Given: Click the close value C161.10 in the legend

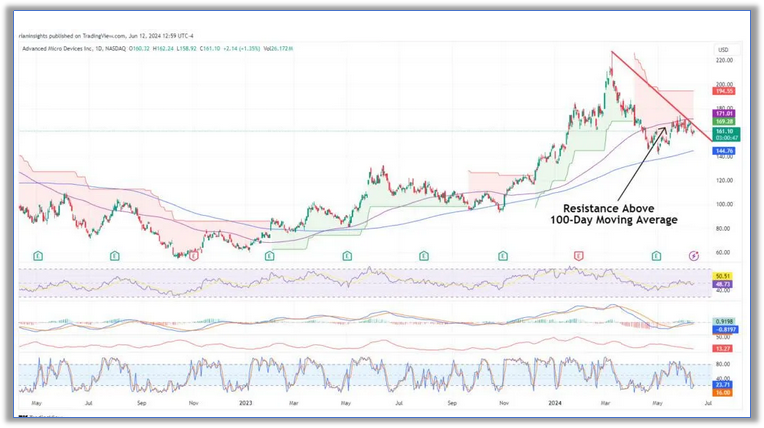Looking at the screenshot, I should (210, 49).
